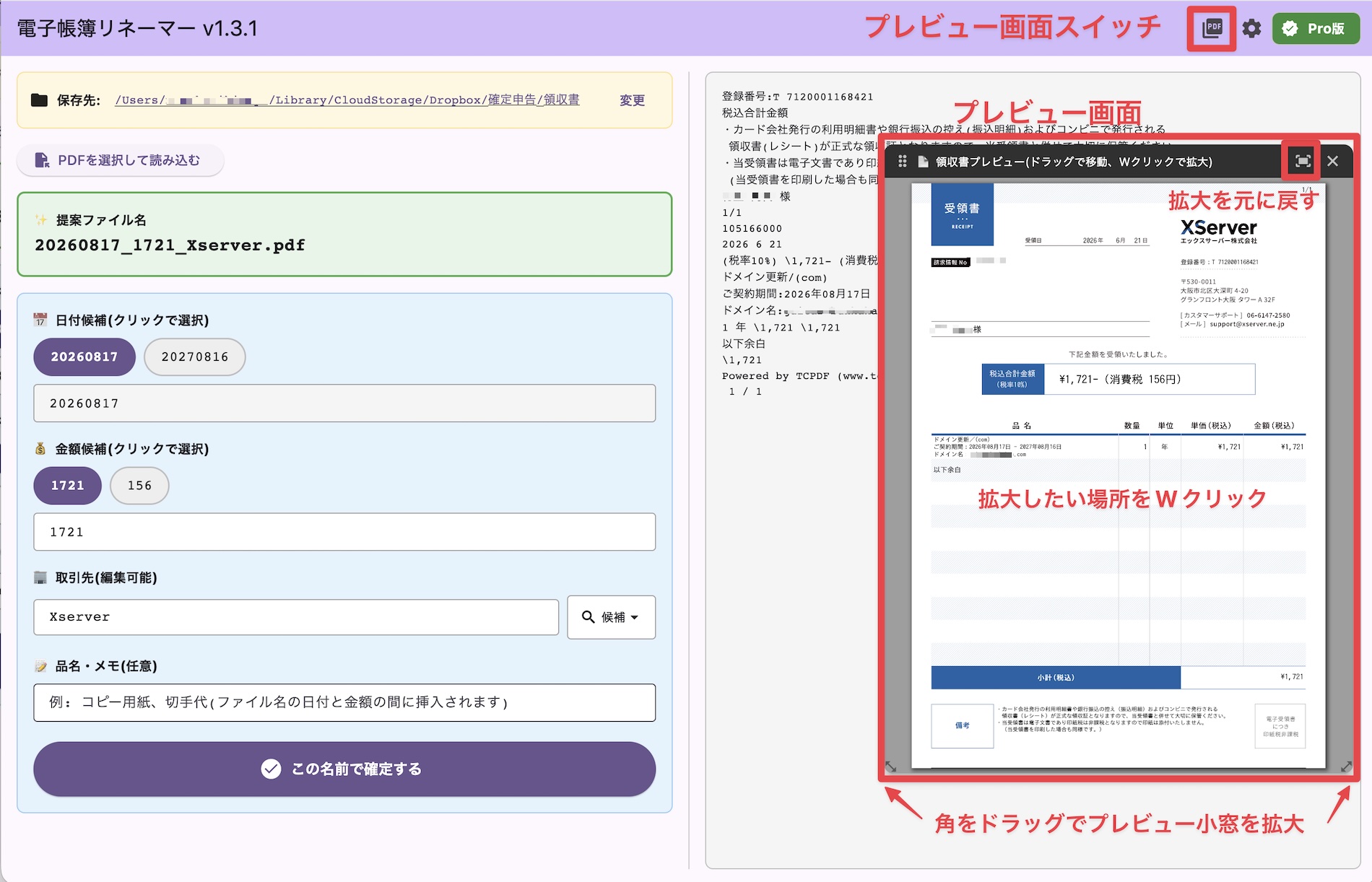Select amount candidate 1721
Screen dimensions: 1372x882
[68, 486]
